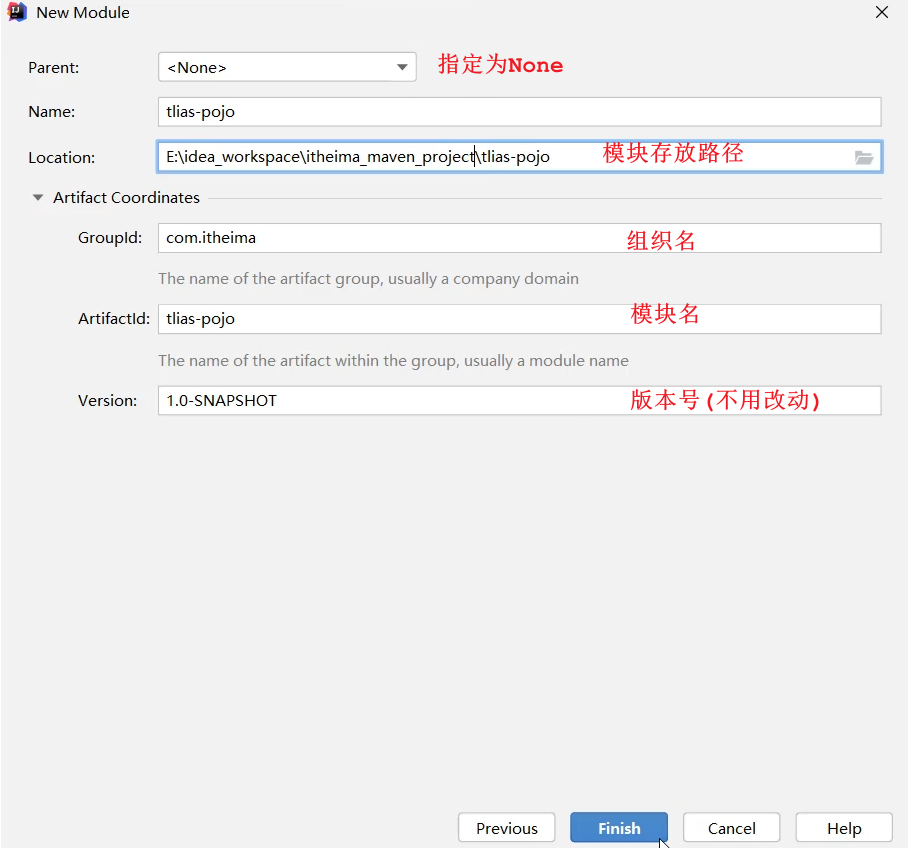909x849 pixels.
Task: Click the IntelliJ IDEA logo in title bar
Action: 16,13
